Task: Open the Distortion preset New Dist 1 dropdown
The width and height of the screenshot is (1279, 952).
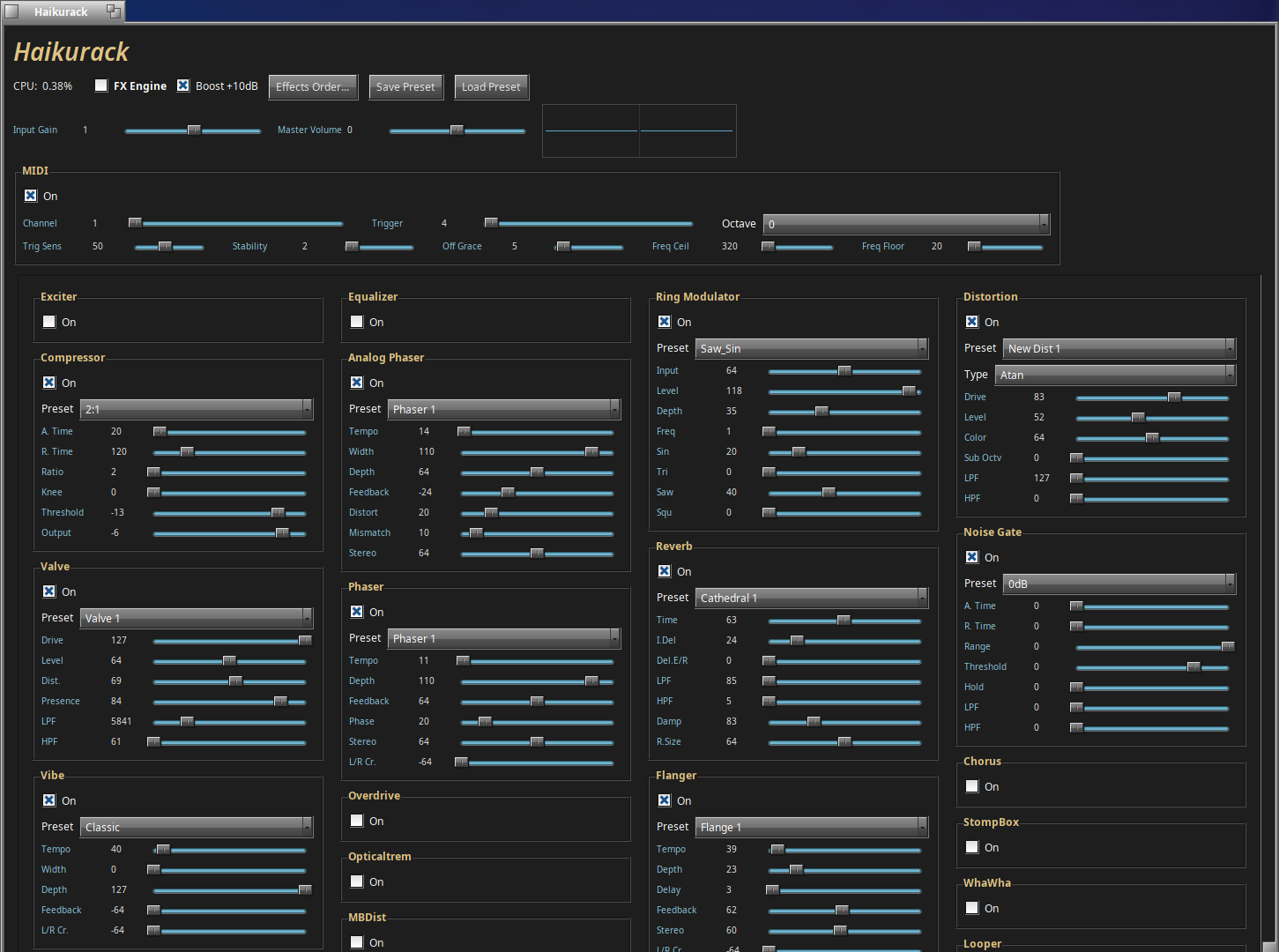Action: [1119, 348]
